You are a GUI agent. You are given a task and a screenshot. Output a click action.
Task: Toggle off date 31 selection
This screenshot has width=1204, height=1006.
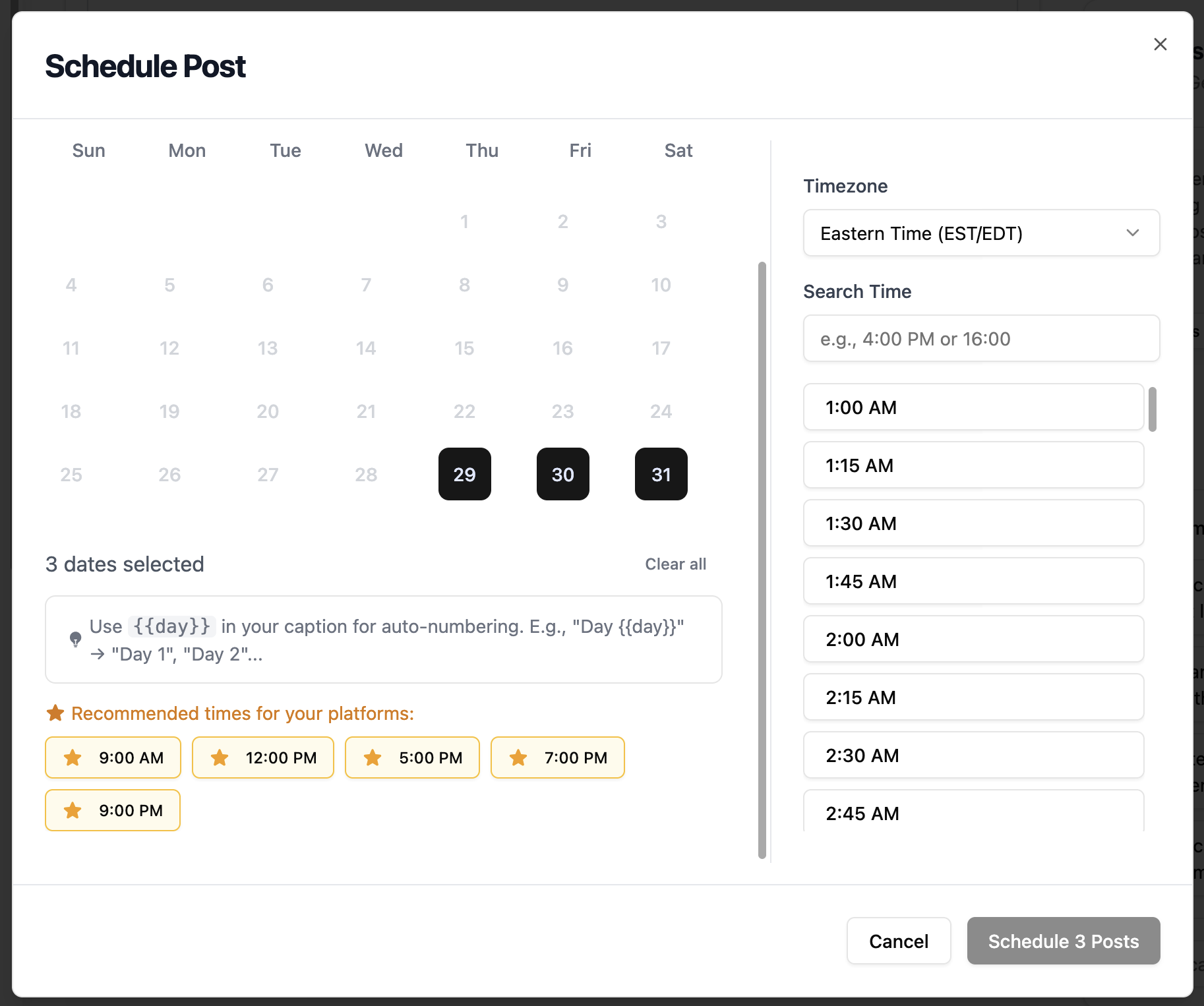tap(661, 474)
